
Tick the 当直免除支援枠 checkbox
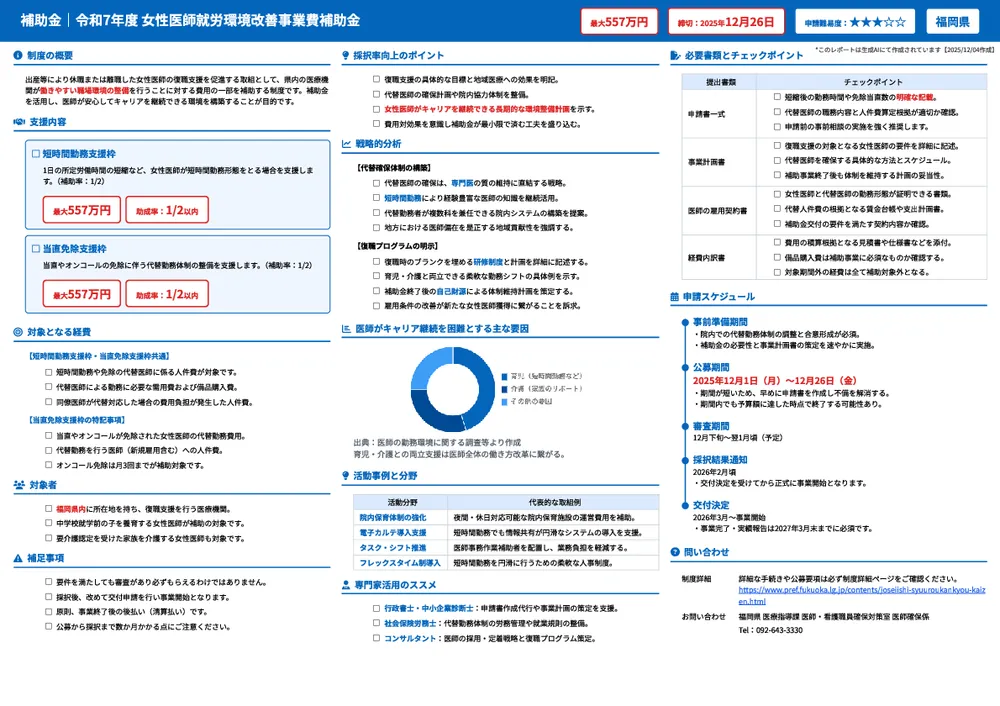pos(36,248)
